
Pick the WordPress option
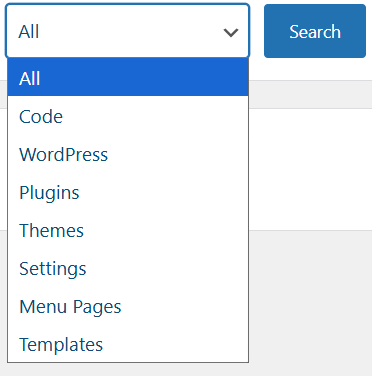pyautogui.click(x=128, y=155)
